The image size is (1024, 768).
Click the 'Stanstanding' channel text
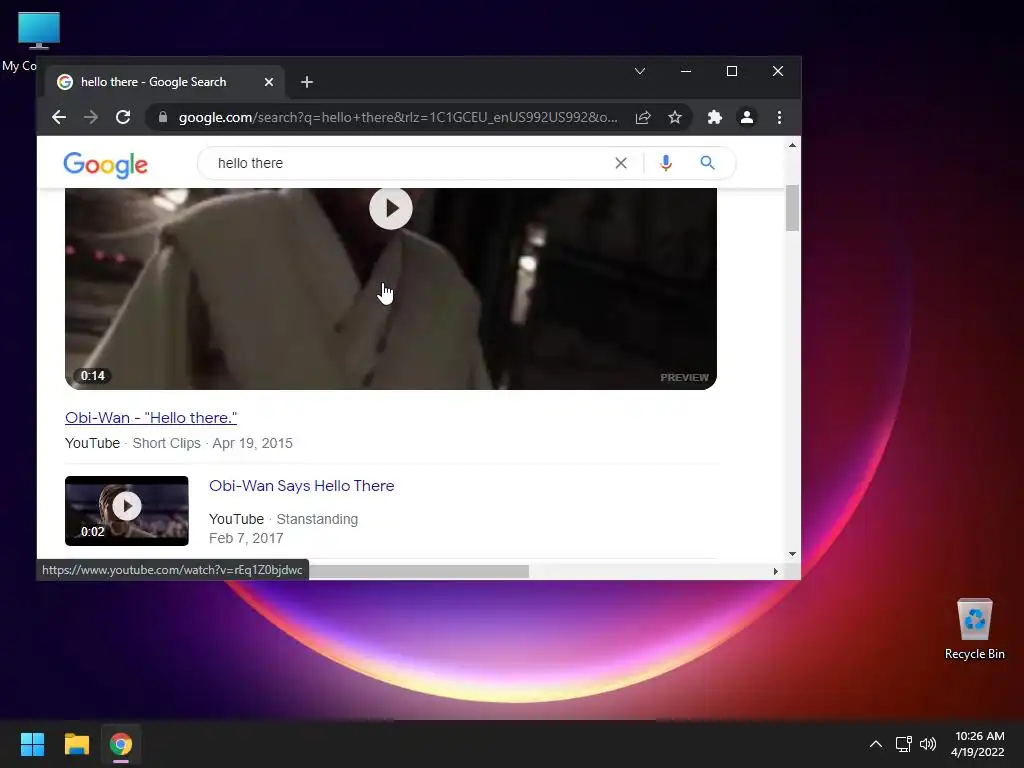(317, 519)
